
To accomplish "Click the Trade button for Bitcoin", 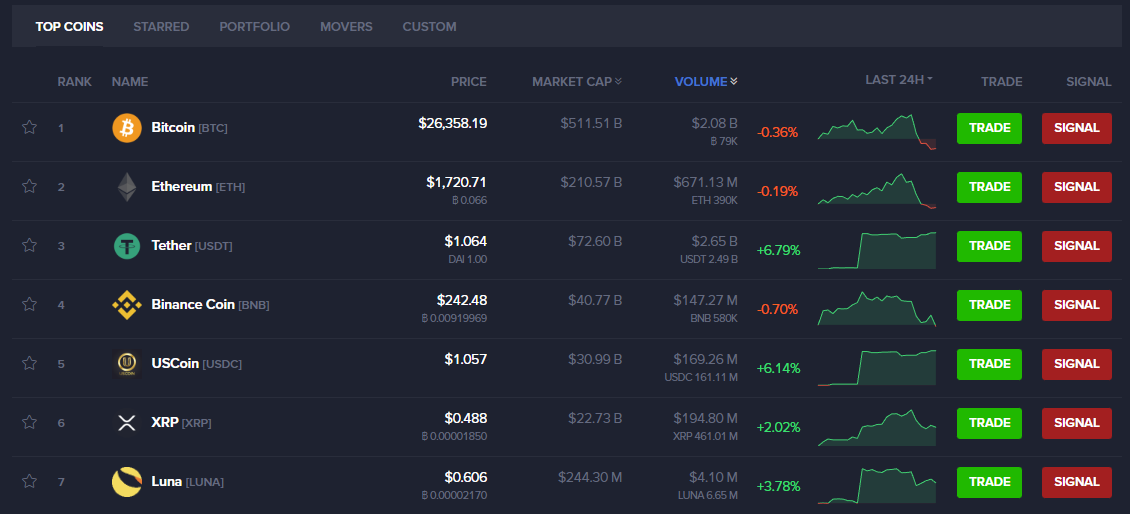I will point(989,128).
